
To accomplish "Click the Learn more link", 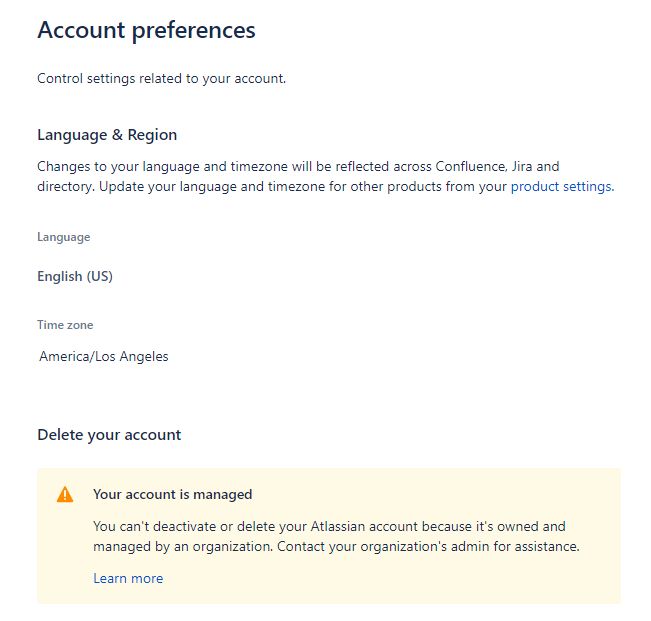I will [128, 578].
